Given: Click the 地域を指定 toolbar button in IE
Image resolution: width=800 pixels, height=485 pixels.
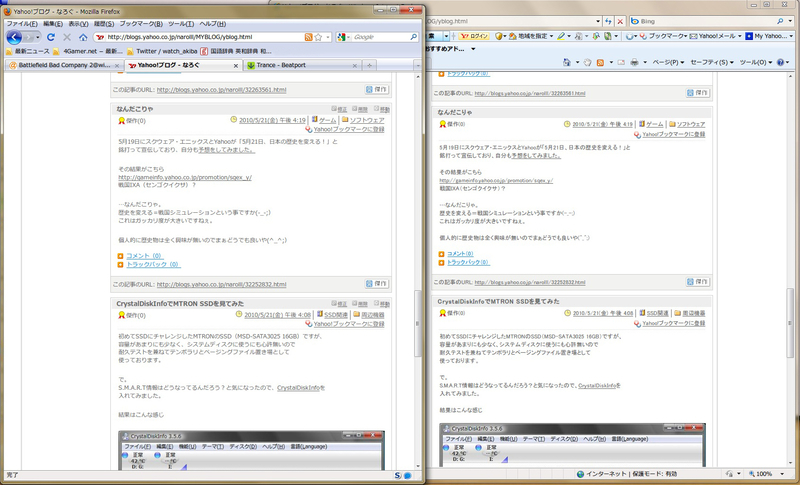Looking at the screenshot, I should pos(531,36).
